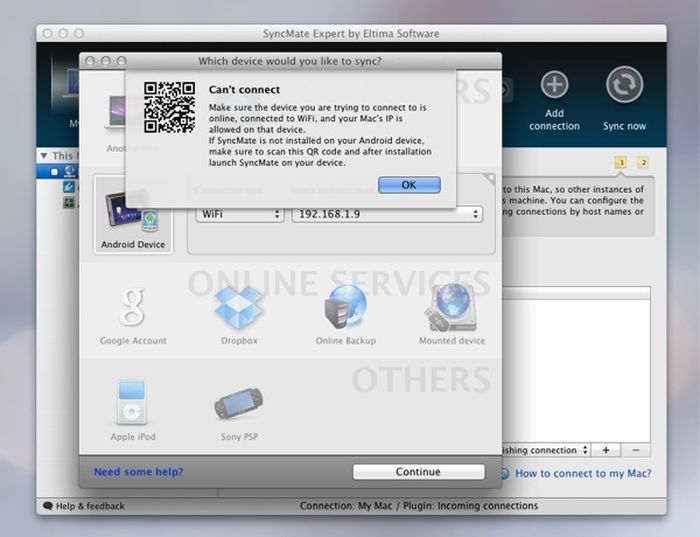Collapse the 'This' tree section triangle
The width and height of the screenshot is (700, 537).
click(44, 156)
